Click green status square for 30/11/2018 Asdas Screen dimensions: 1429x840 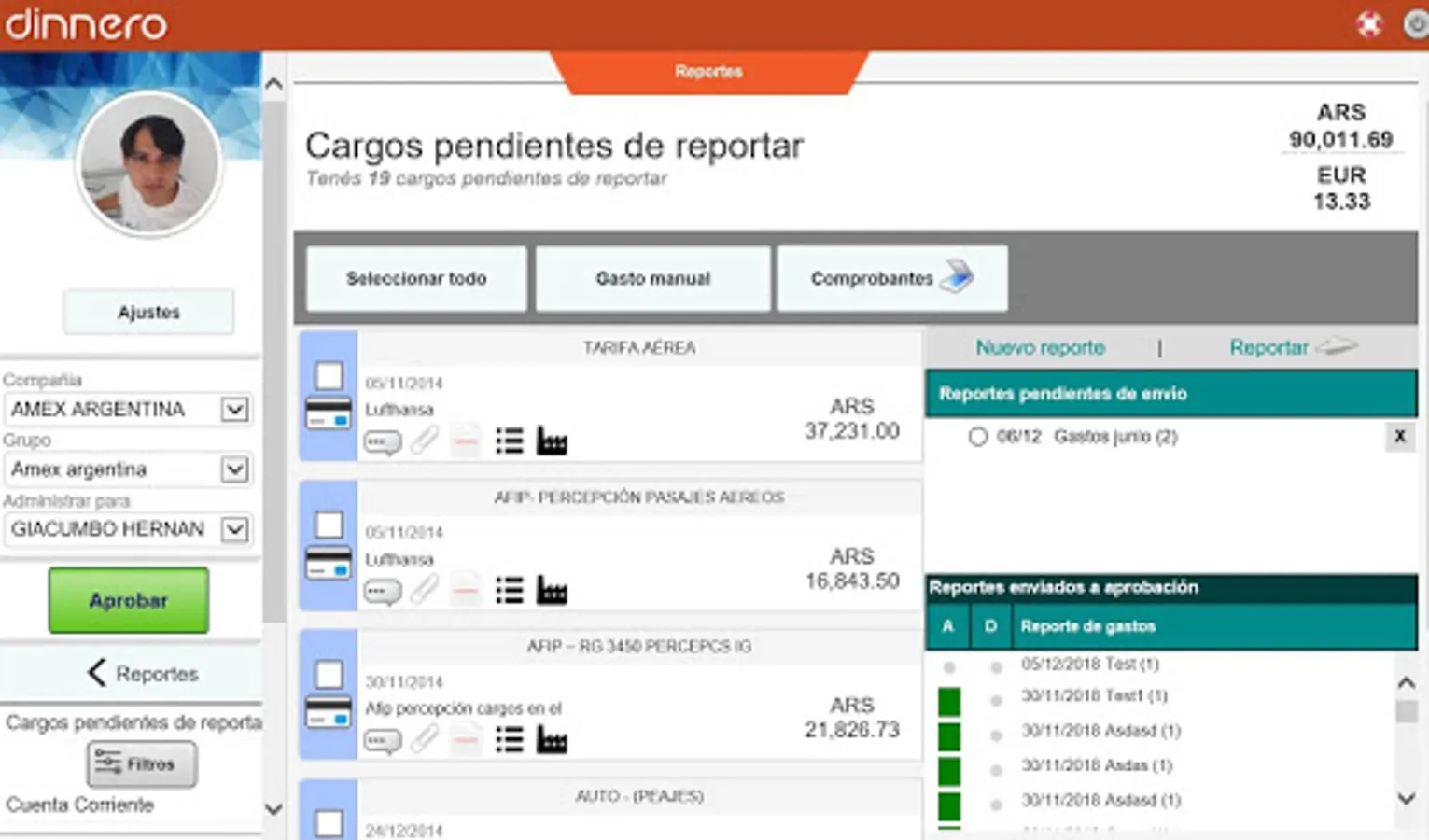tap(949, 771)
